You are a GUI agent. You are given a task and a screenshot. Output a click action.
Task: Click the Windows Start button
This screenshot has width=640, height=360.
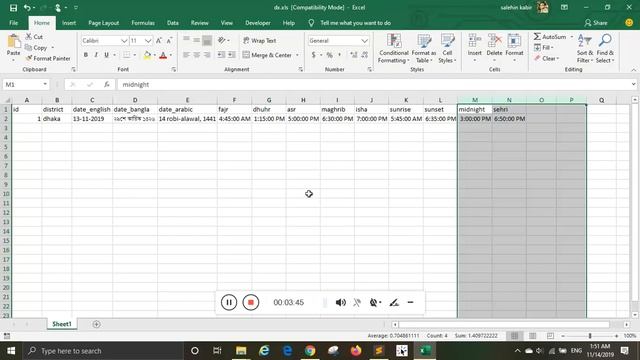point(11,351)
